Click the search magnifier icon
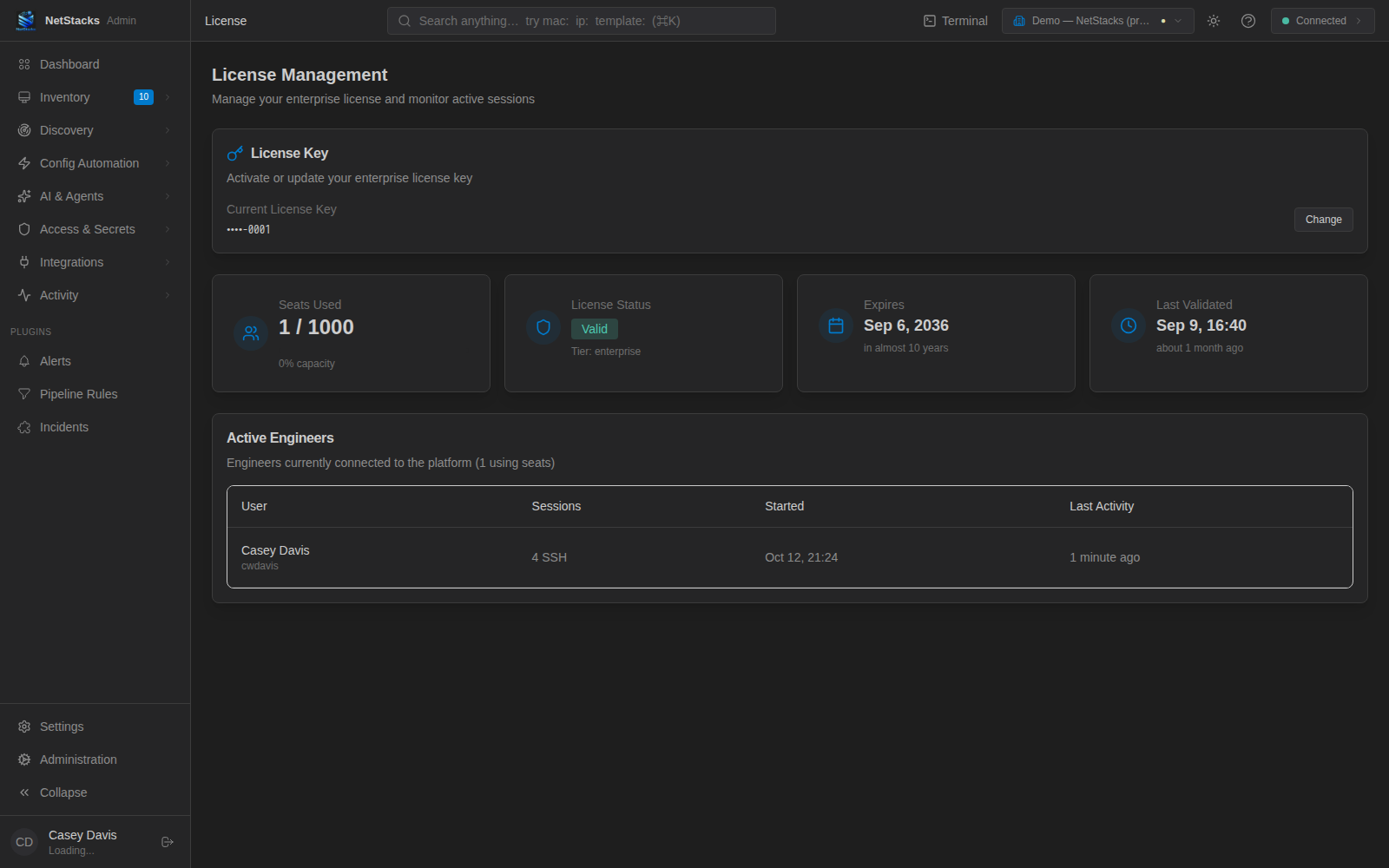The width and height of the screenshot is (1389, 868). tap(405, 21)
